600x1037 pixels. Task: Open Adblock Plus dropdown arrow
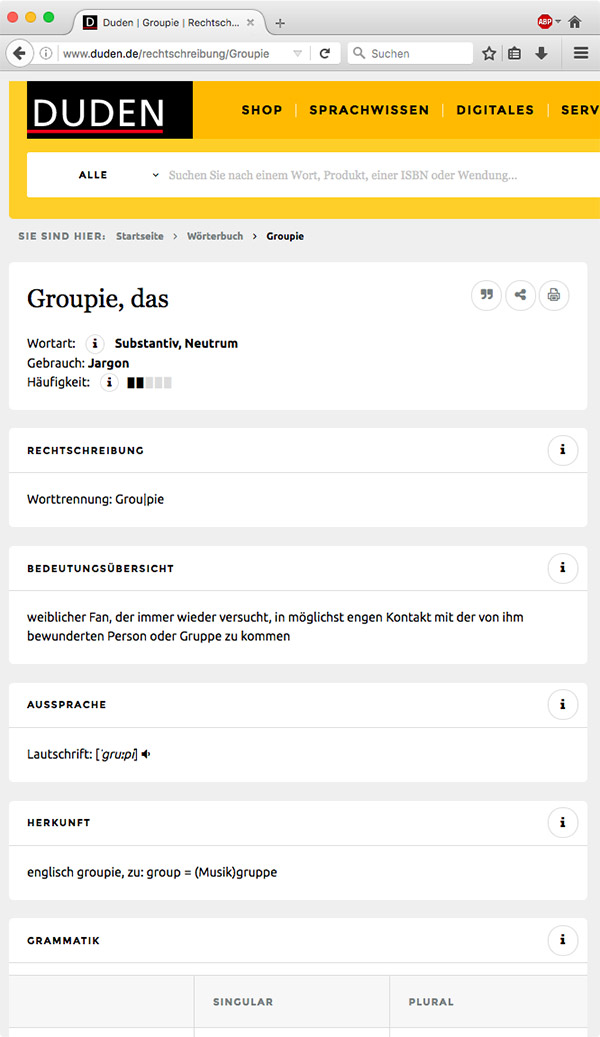(558, 22)
